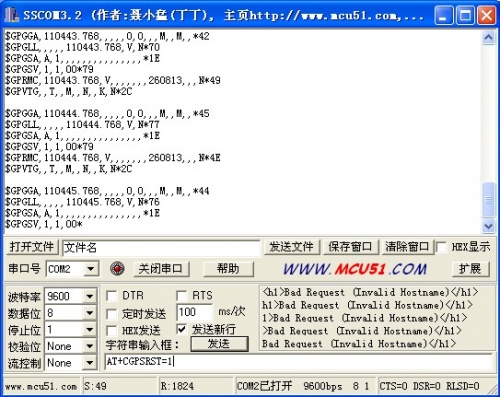Screen dimensions: 500x397
Task: Click the SSCOM app icon in title bar
Action: point(11,15)
